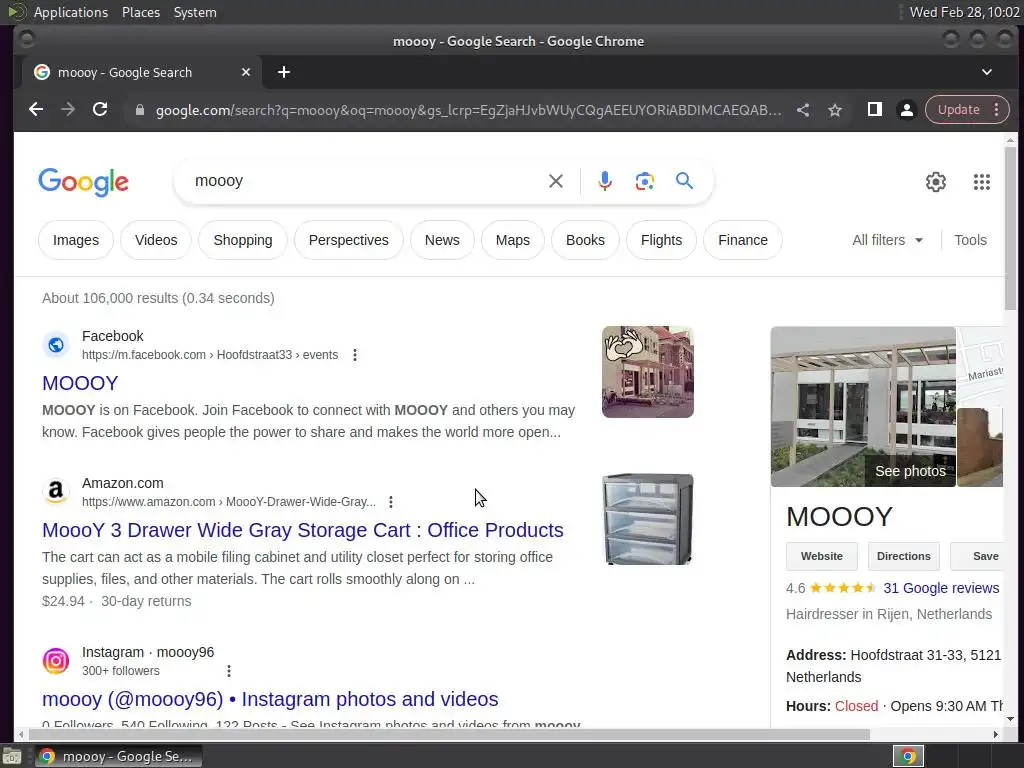Open the storage cart thumbnail image
The image size is (1024, 768).
coord(648,519)
